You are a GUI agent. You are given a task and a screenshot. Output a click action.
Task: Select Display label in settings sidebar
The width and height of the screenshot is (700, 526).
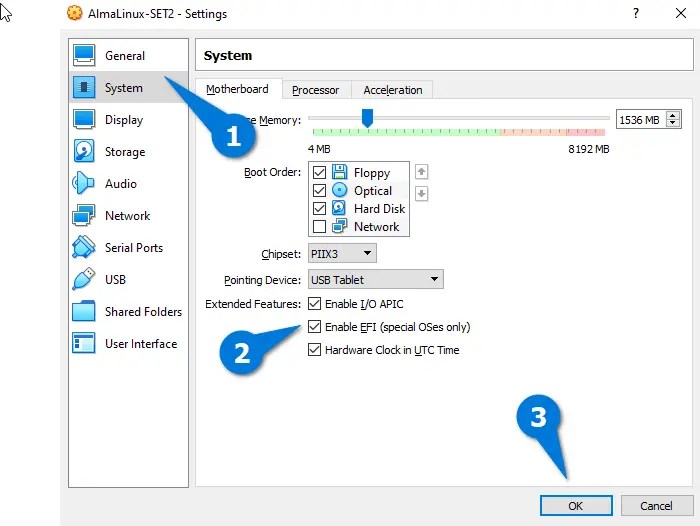pyautogui.click(x=124, y=120)
